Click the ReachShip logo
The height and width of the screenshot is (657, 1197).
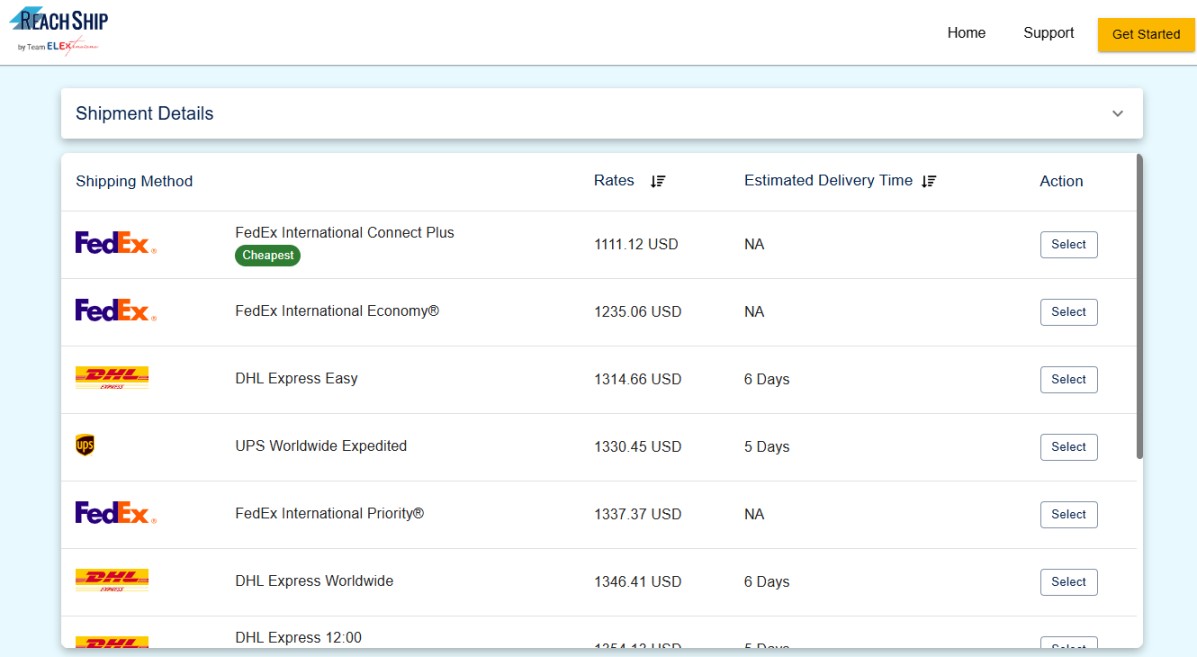coord(59,31)
